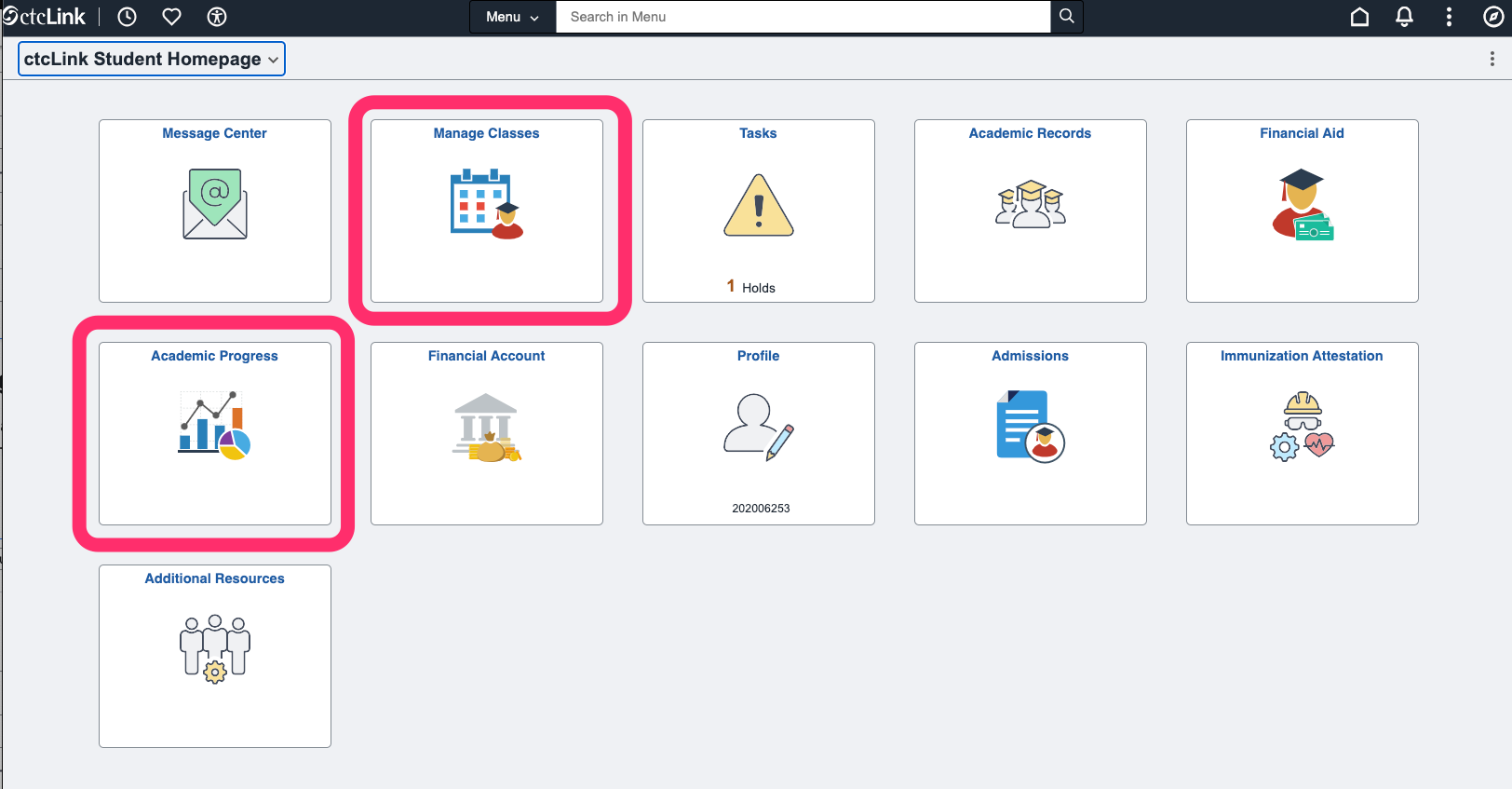Open the Financial Aid tile title
Image resolution: width=1512 pixels, height=789 pixels.
(x=1303, y=133)
